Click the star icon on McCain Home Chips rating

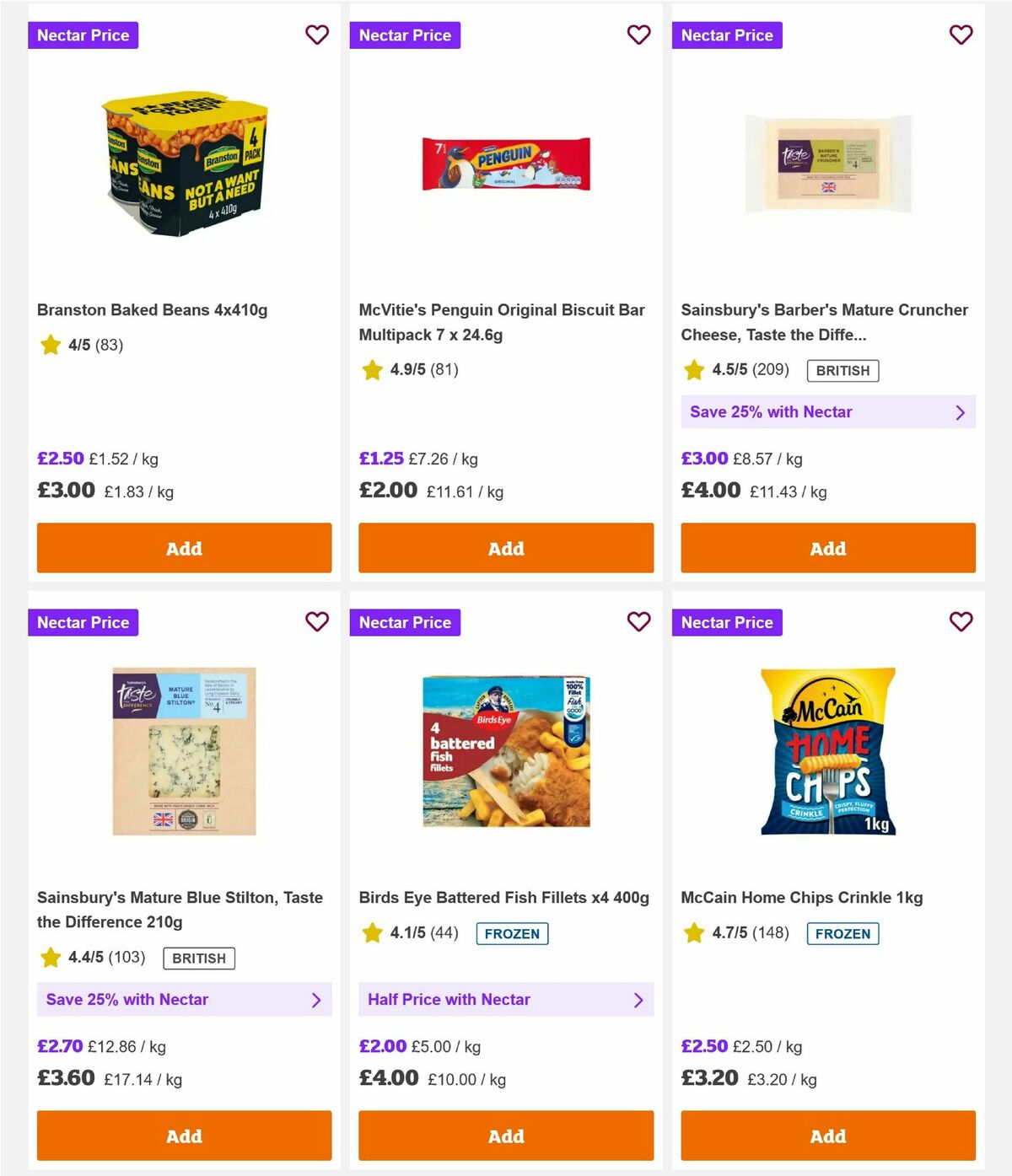(693, 933)
